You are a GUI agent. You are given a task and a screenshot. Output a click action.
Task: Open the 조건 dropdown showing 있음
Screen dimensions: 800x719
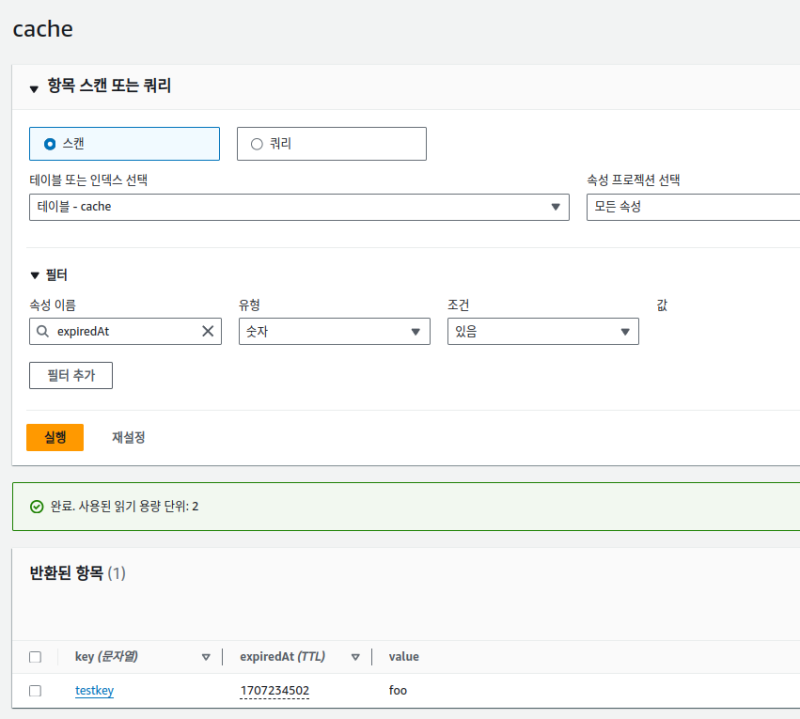[542, 331]
